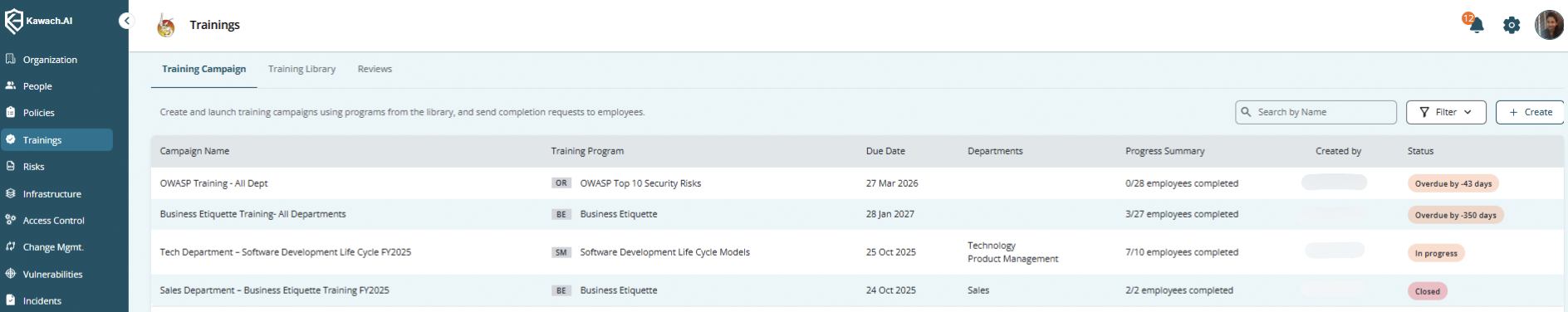The width and height of the screenshot is (1568, 312).
Task: Click the SM program badge
Action: [561, 252]
